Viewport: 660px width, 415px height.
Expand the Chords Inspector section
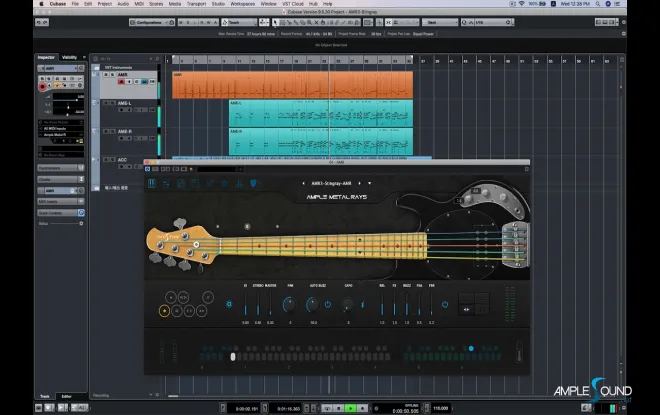[x=61, y=179]
